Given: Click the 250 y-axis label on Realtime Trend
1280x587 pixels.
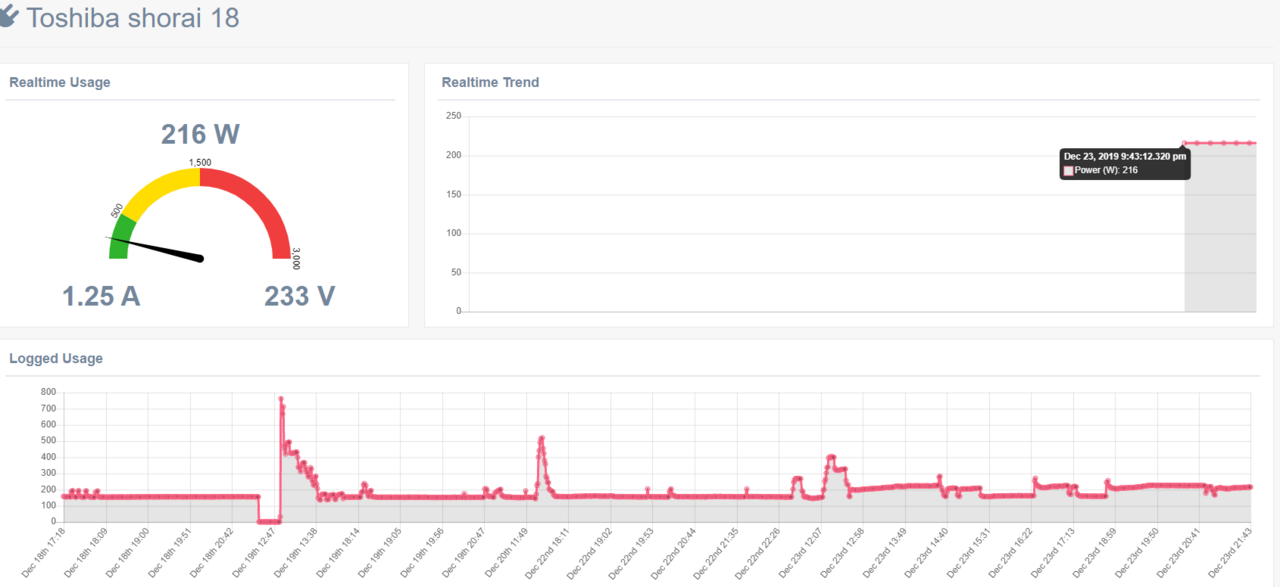Looking at the screenshot, I should pos(453,116).
